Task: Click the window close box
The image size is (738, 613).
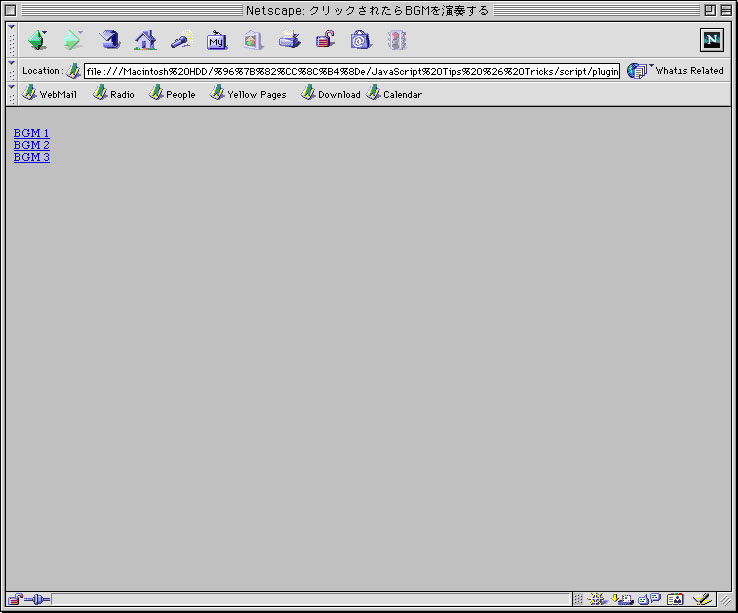Action: [10, 10]
